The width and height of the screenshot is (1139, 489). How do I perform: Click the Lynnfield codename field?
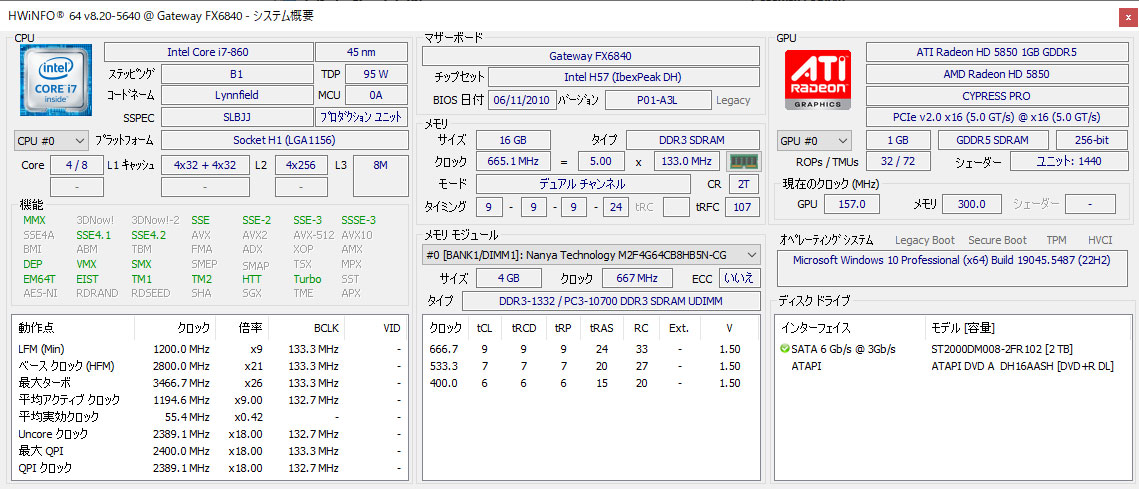[237, 95]
